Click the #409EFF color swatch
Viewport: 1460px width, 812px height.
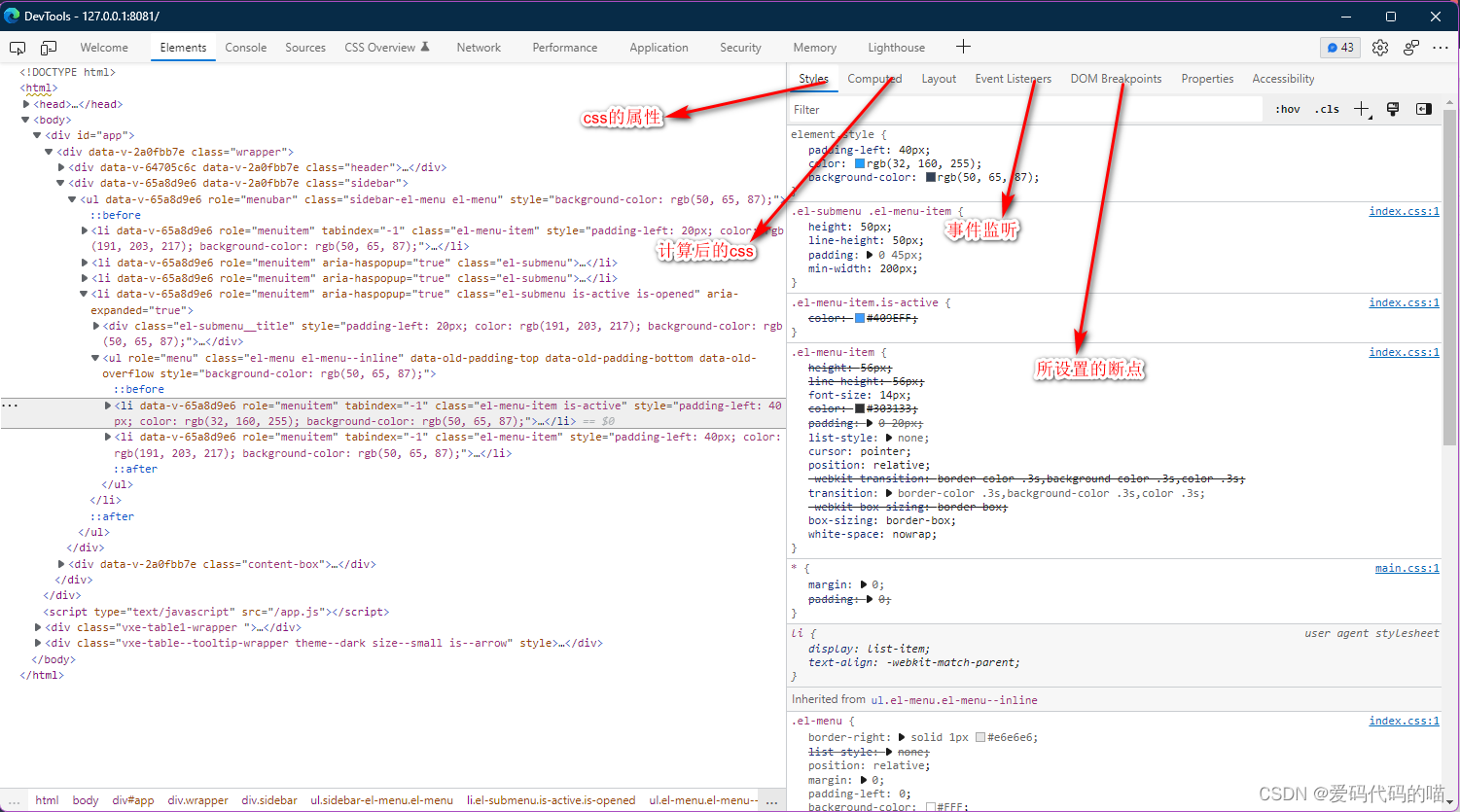[x=860, y=318]
